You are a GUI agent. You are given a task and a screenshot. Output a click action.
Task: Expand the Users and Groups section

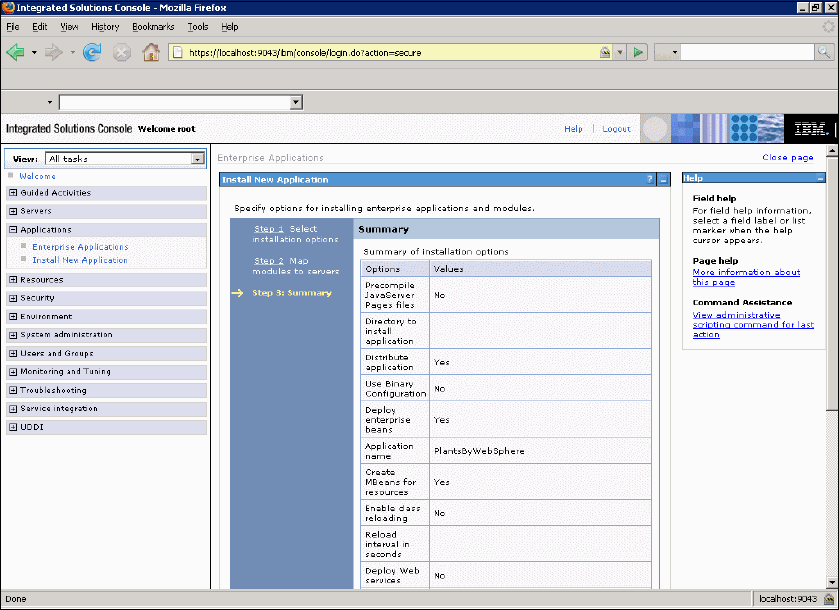coord(13,354)
